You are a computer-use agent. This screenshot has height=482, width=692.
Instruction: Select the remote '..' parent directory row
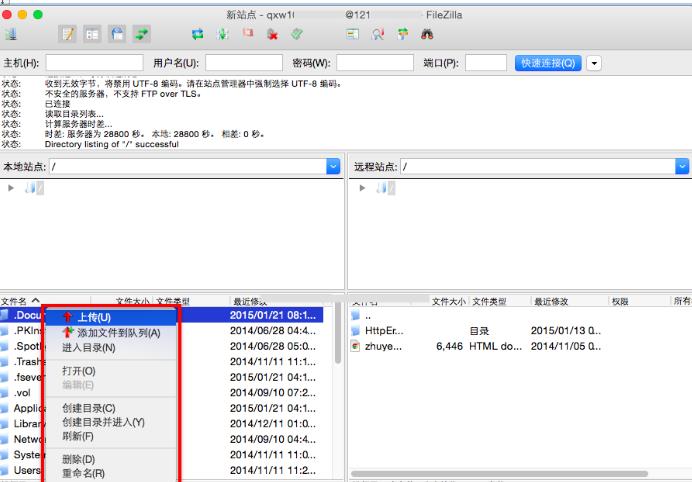[477, 315]
